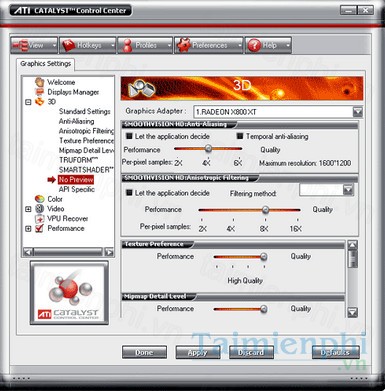This screenshot has height=391, width=385.
Task: Select Anti-Aliasing in the tree
Action: pyautogui.click(x=76, y=121)
